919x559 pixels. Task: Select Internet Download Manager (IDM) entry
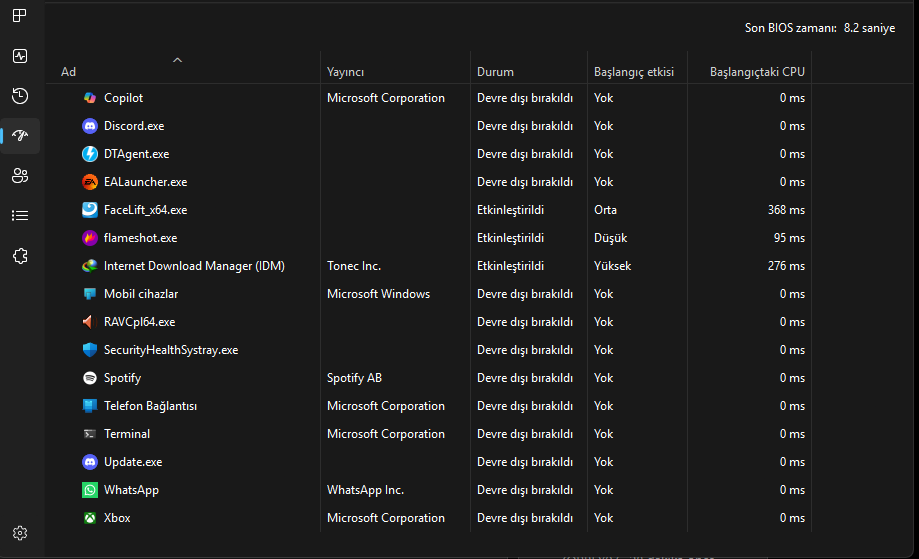point(194,266)
